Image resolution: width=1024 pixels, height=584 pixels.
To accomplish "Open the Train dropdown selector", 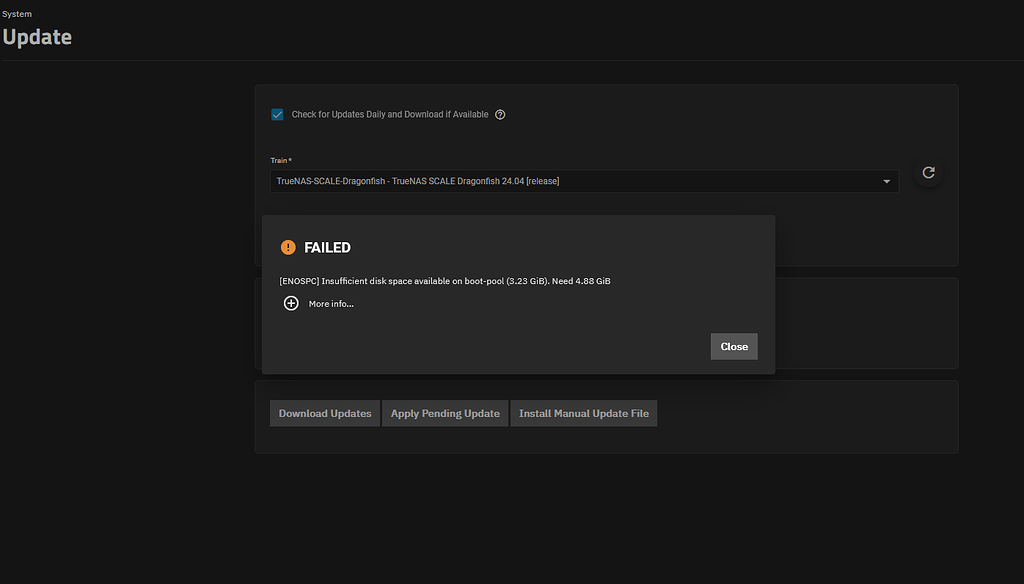I will point(583,181).
